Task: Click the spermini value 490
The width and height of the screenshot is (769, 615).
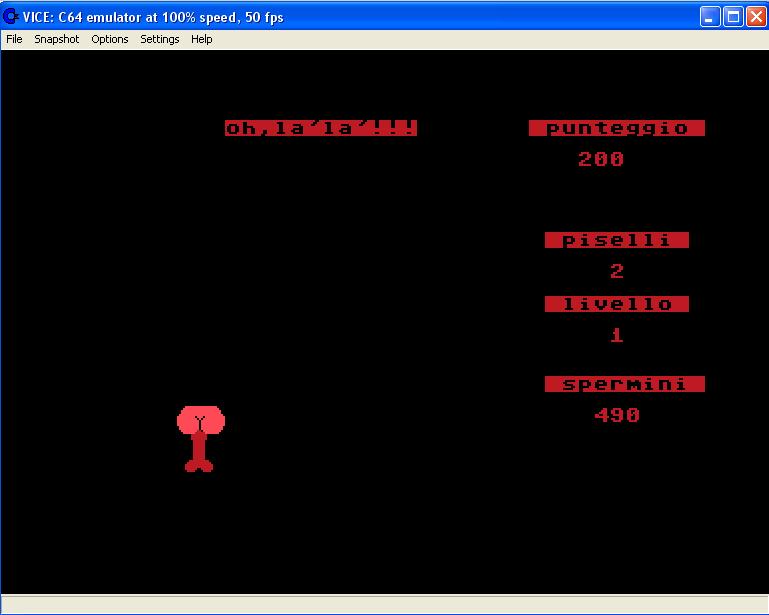Action: 617,415
